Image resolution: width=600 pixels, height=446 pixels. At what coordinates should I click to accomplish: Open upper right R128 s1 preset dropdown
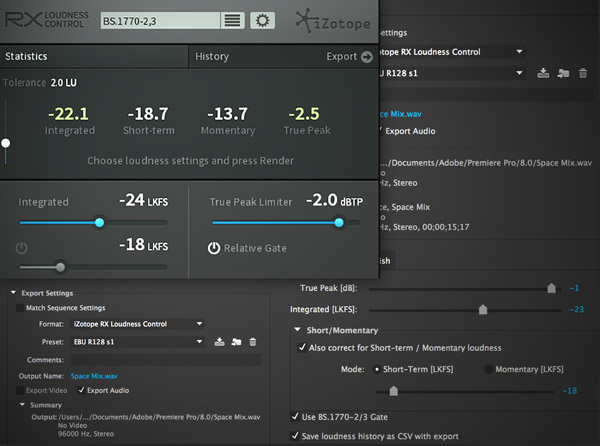click(452, 73)
